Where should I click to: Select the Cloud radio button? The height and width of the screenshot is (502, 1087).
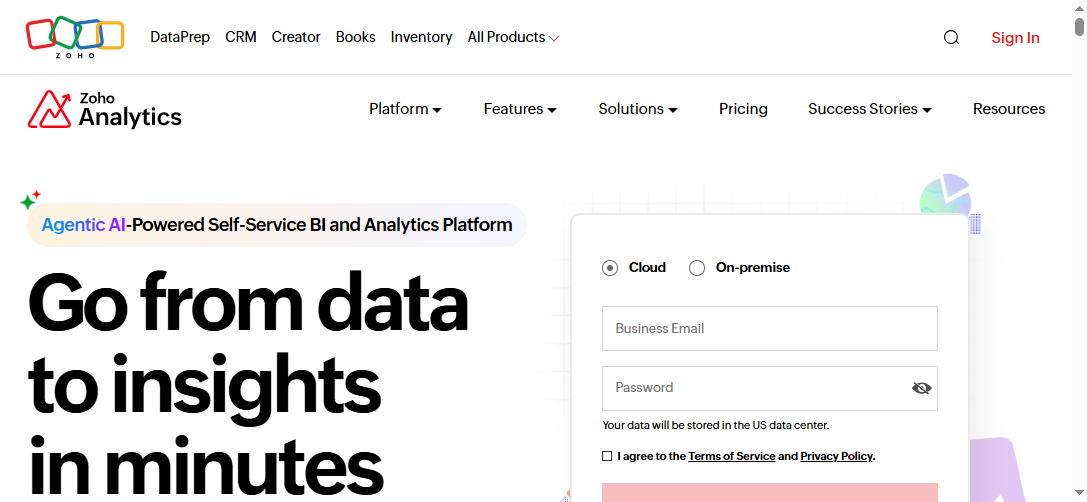pyautogui.click(x=610, y=268)
